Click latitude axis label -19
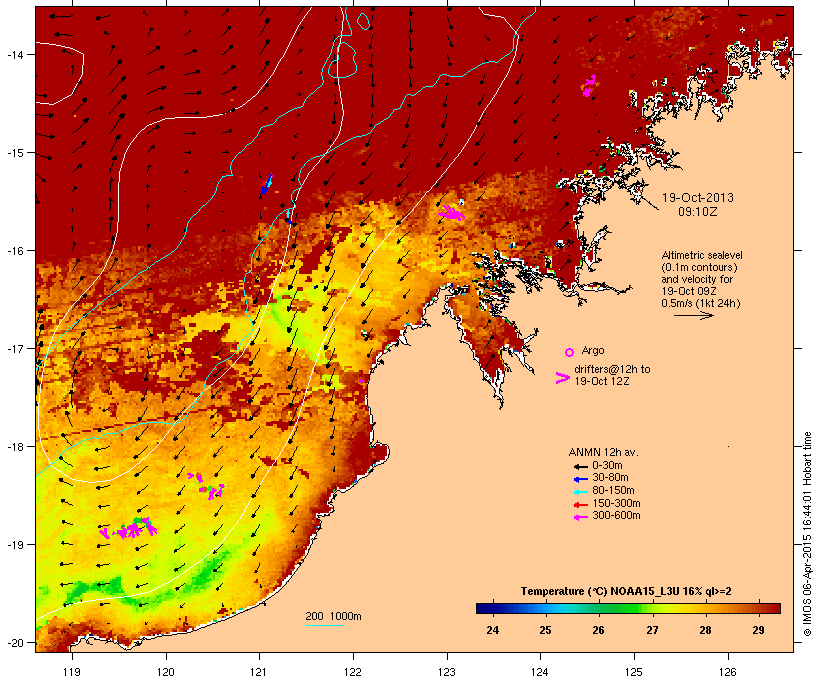820x680 pixels. pos(14,545)
